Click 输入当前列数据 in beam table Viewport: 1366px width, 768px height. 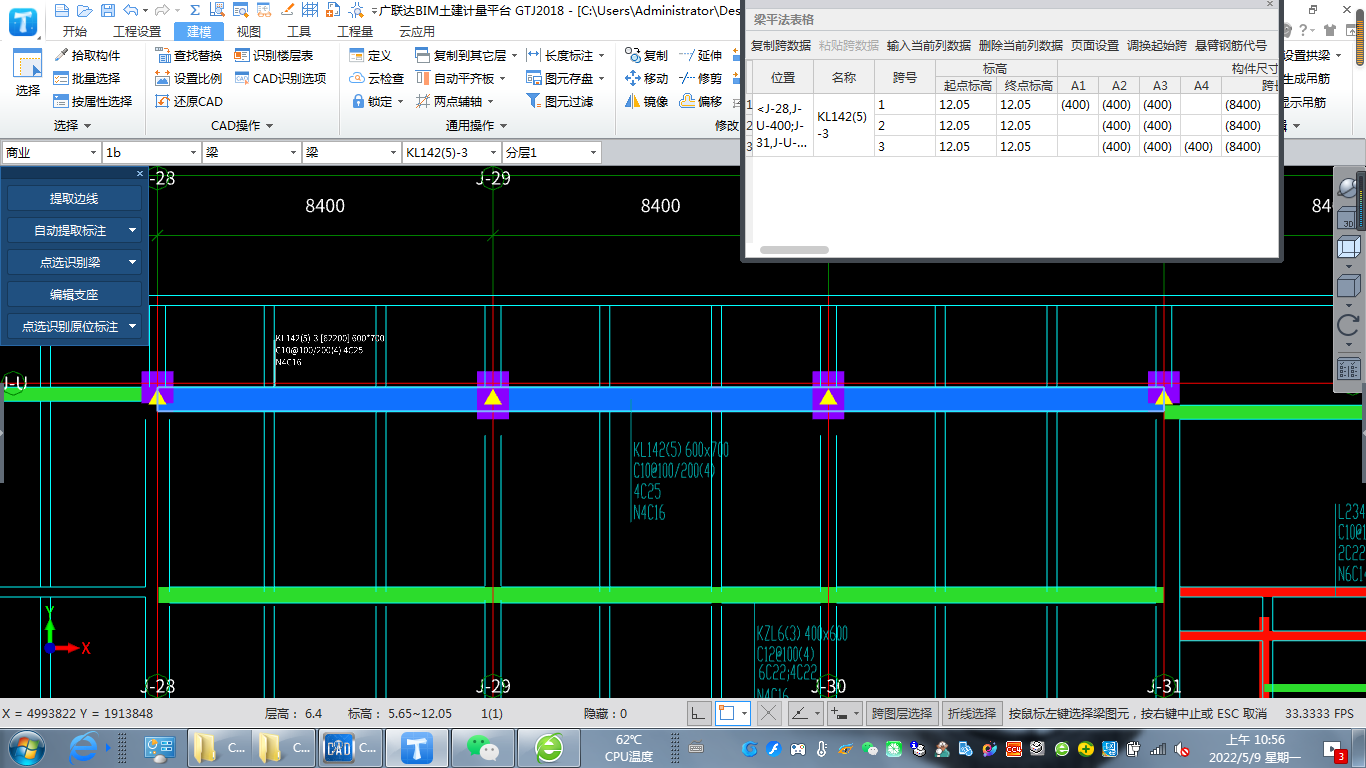929,46
